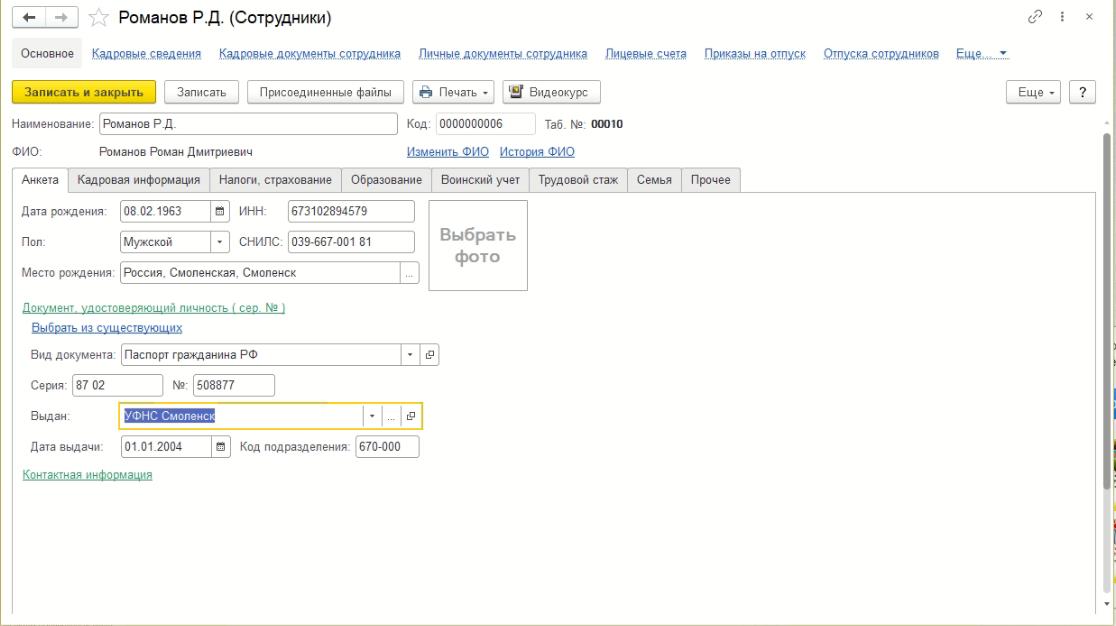The width and height of the screenshot is (1116, 626).
Task: Open calendar picker for Дата рождения
Action: click(x=220, y=211)
